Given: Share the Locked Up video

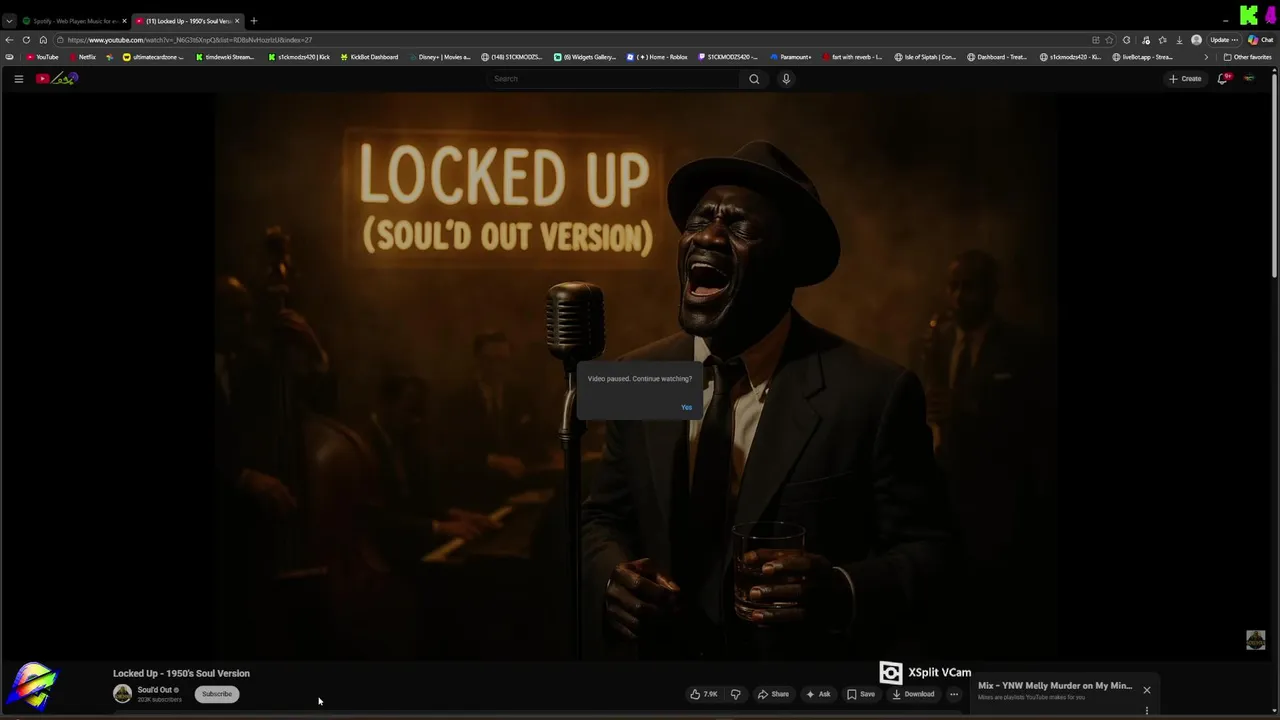Looking at the screenshot, I should tap(773, 694).
